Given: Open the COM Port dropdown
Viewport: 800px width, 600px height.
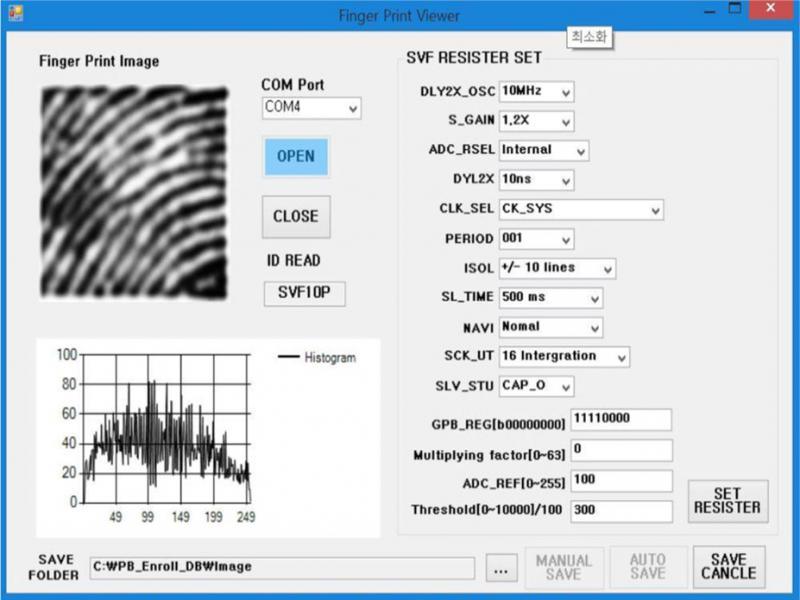Looking at the screenshot, I should (x=310, y=108).
